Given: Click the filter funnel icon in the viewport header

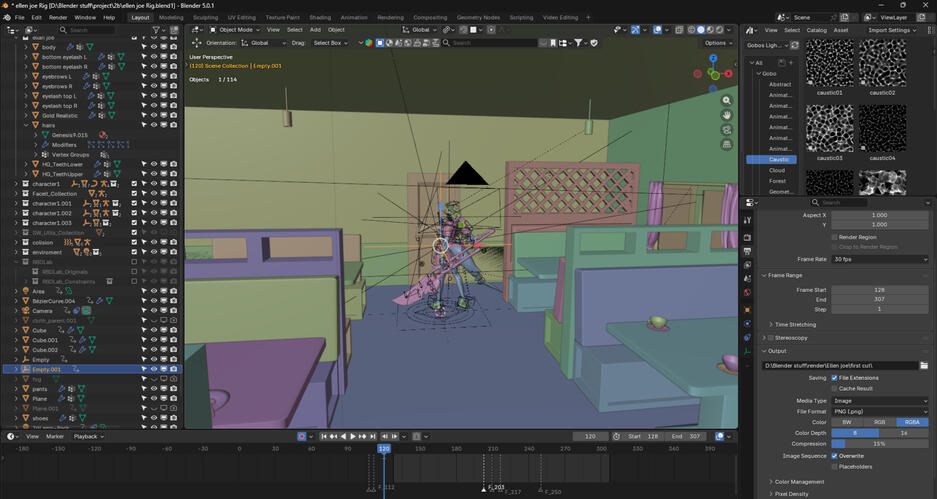Looking at the screenshot, I should [579, 43].
